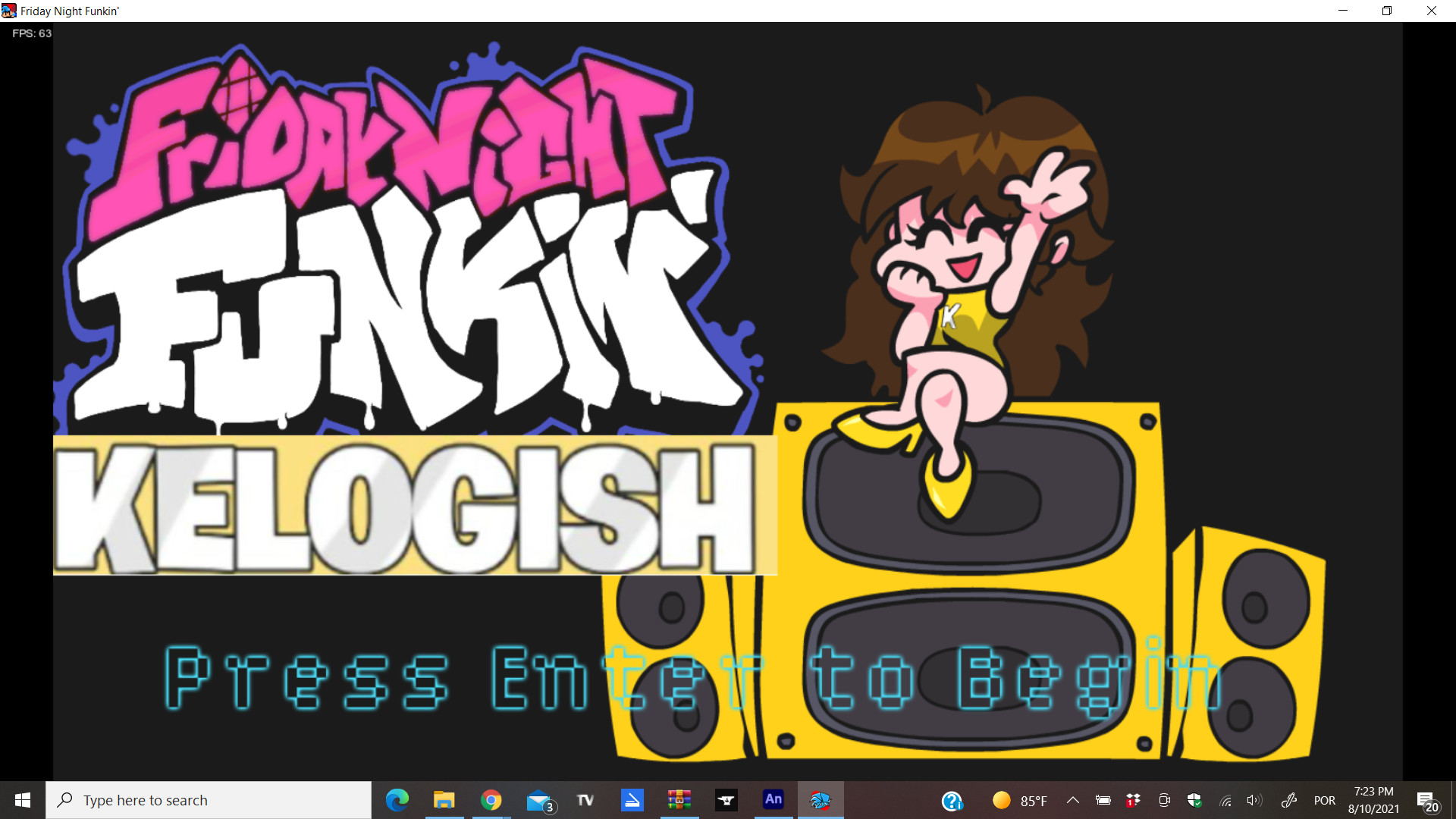This screenshot has width=1456, height=819.
Task: Open Microsoft Edge from the taskbar
Action: click(397, 799)
